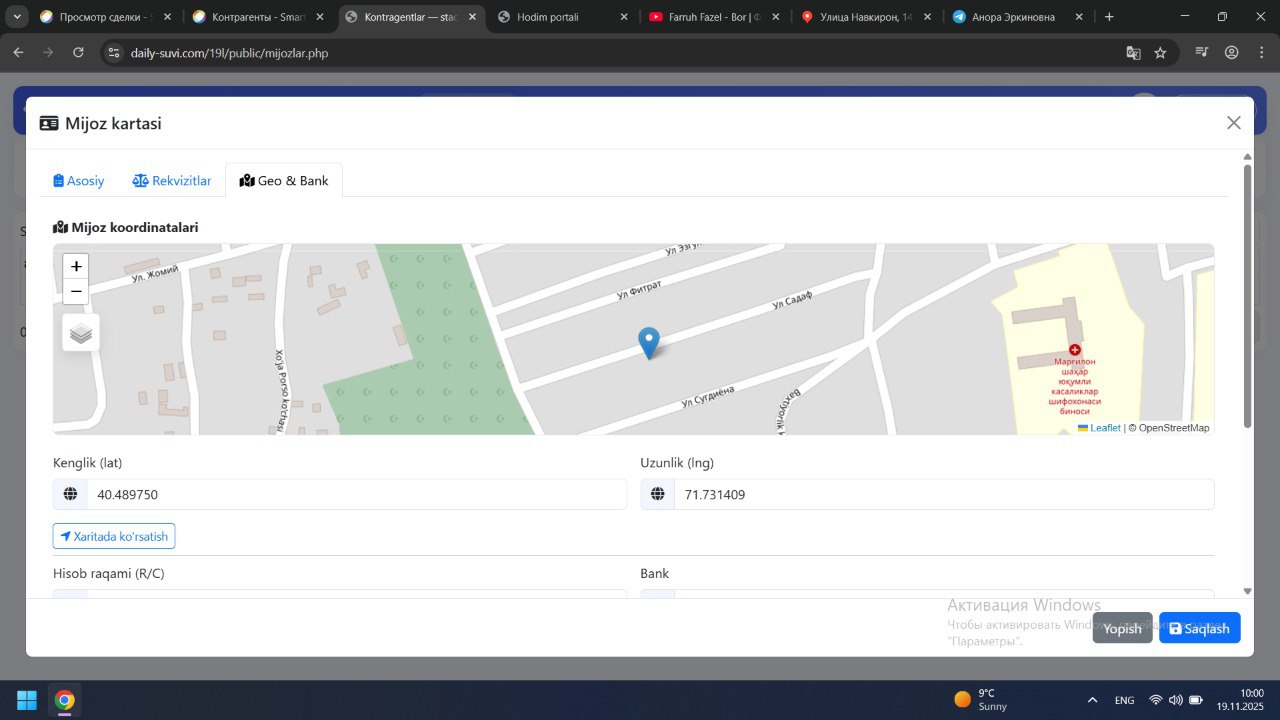Click the blue map location marker
1280x720 pixels.
649,342
